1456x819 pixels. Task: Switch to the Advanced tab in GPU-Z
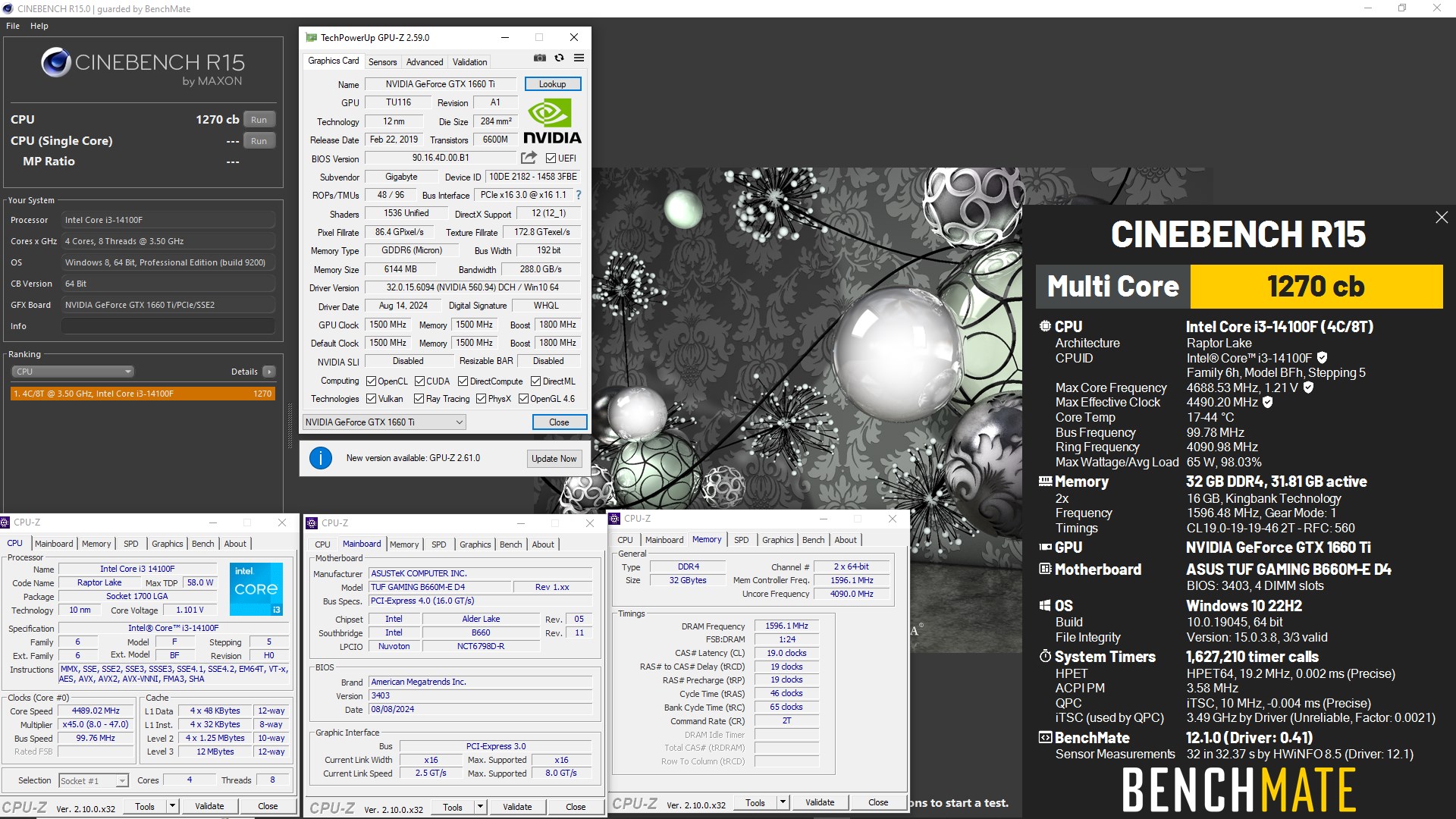pos(425,62)
